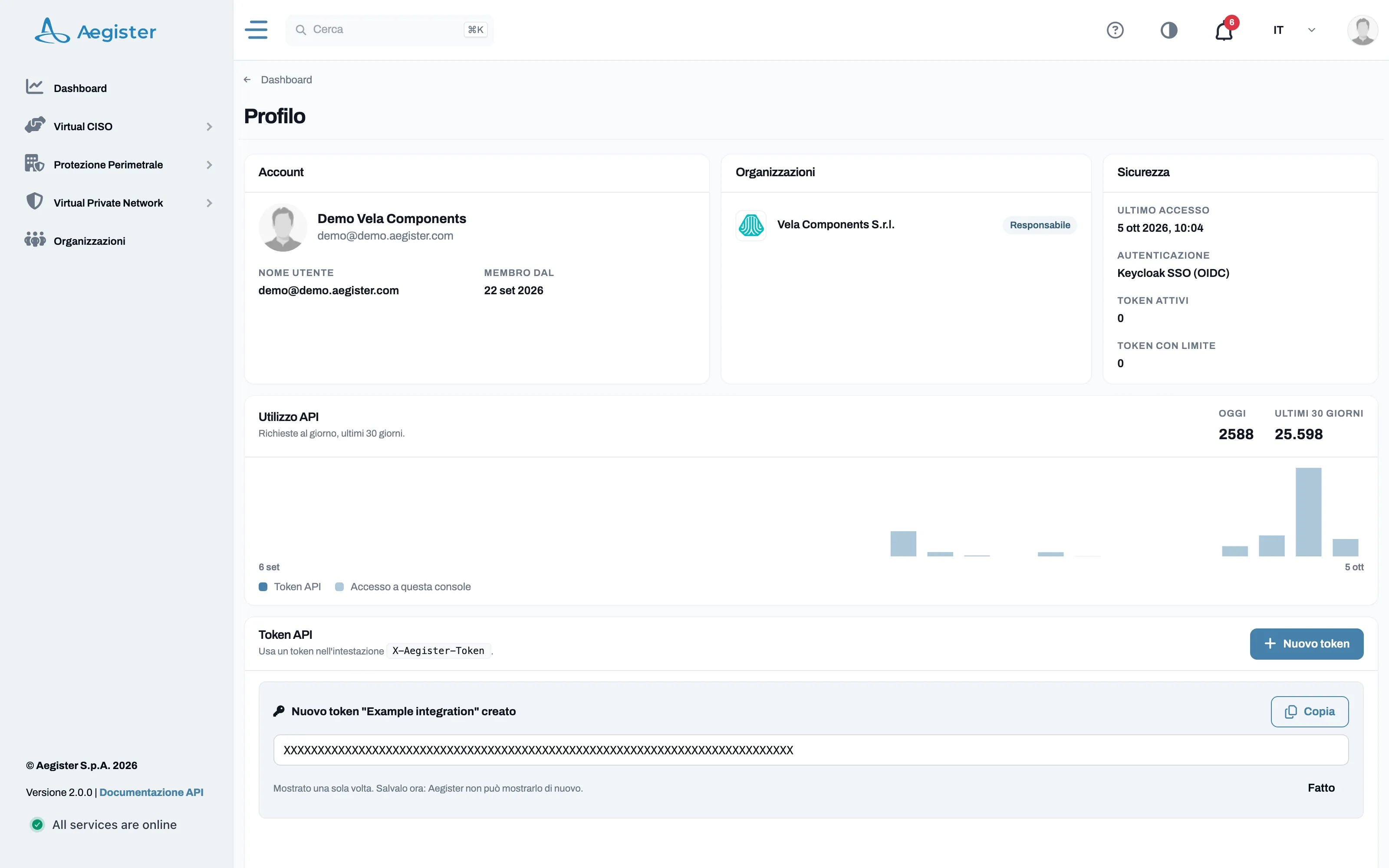Click the Dashboard chart icon in sidebar
The width and height of the screenshot is (1389, 868).
point(34,87)
